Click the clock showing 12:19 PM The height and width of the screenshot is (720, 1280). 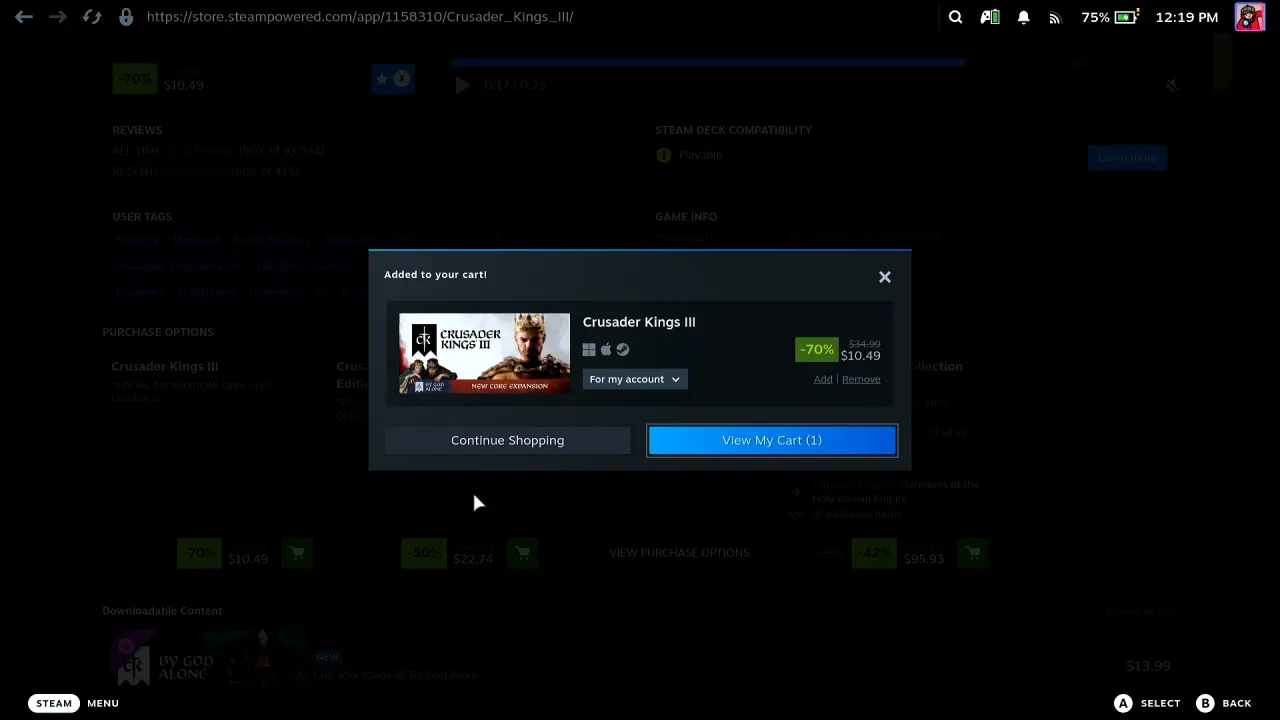(x=1187, y=17)
